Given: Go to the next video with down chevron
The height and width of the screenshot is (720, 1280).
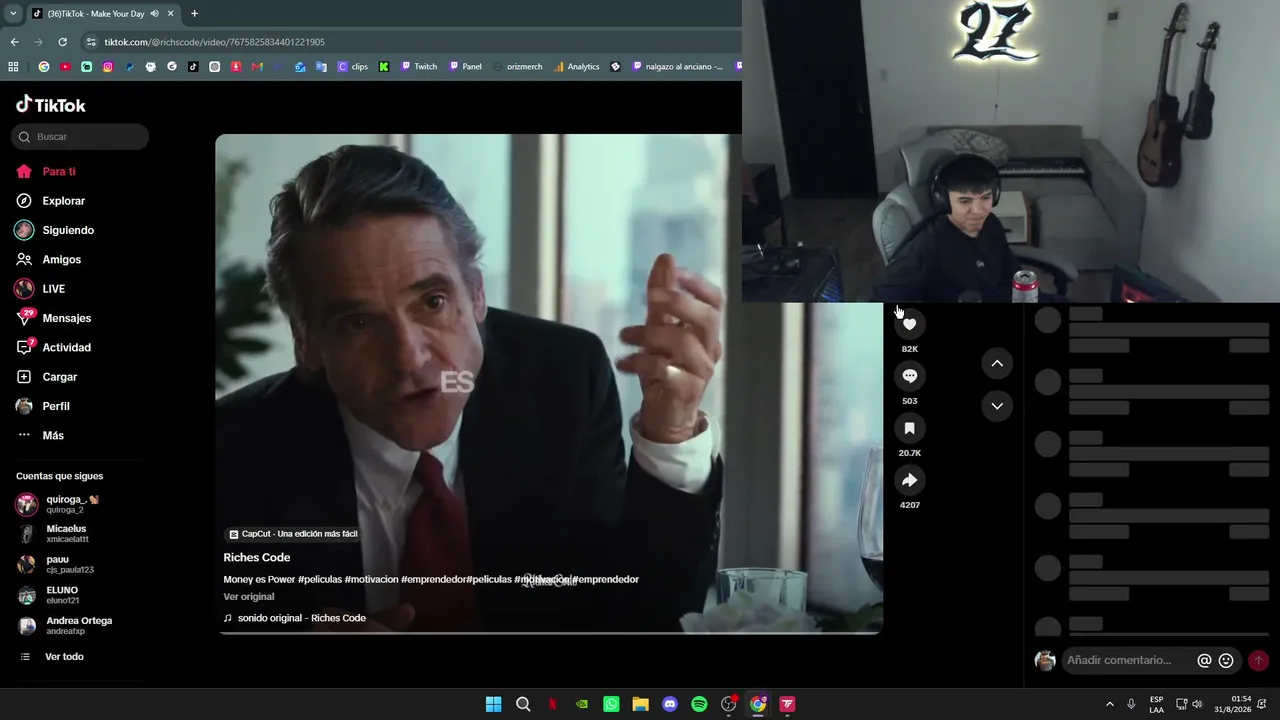Looking at the screenshot, I should (997, 406).
